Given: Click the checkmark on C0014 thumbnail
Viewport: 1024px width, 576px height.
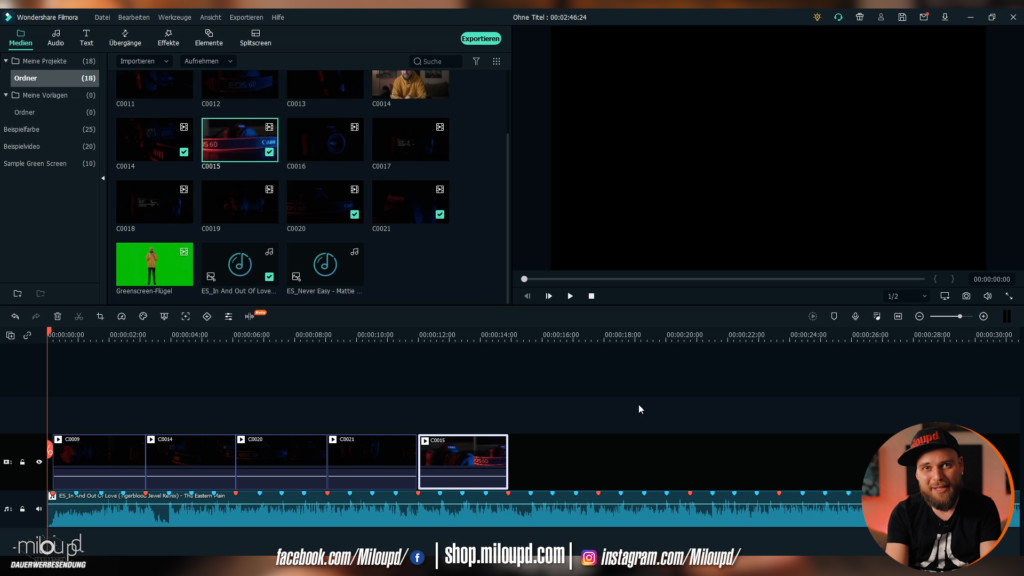Looking at the screenshot, I should pos(184,152).
